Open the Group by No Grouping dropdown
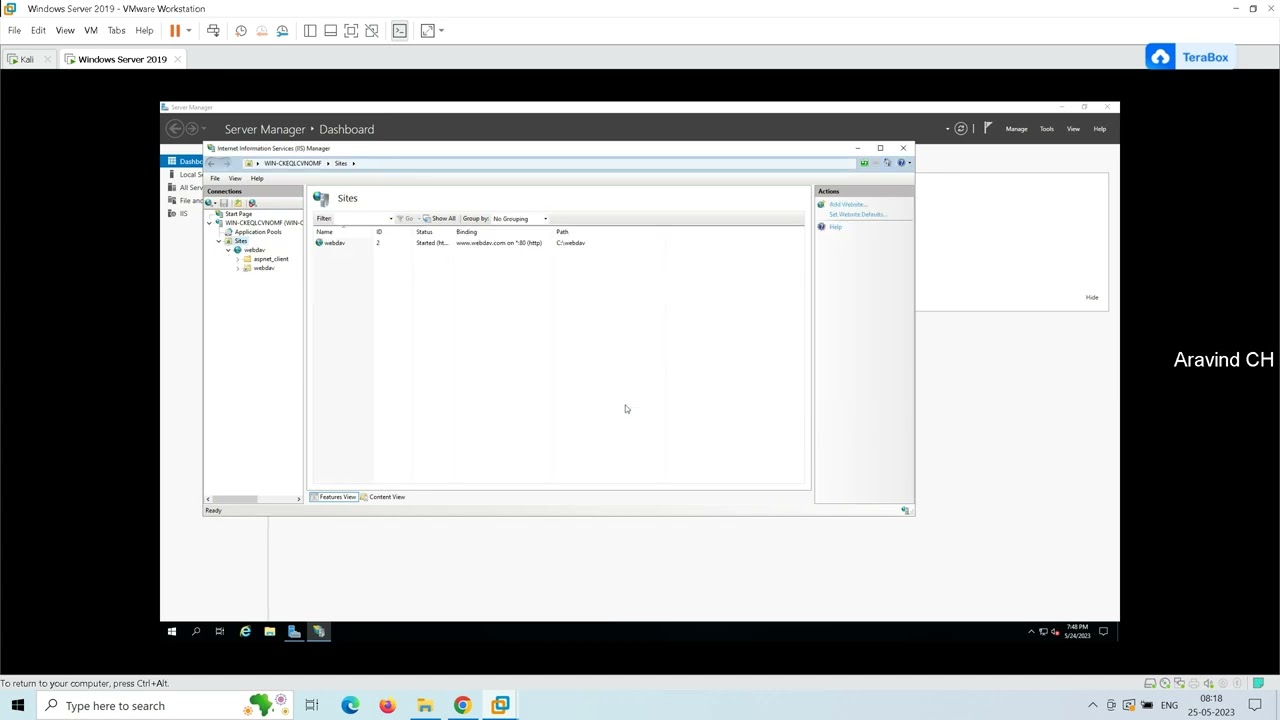Viewport: 1280px width, 720px height. 518,219
